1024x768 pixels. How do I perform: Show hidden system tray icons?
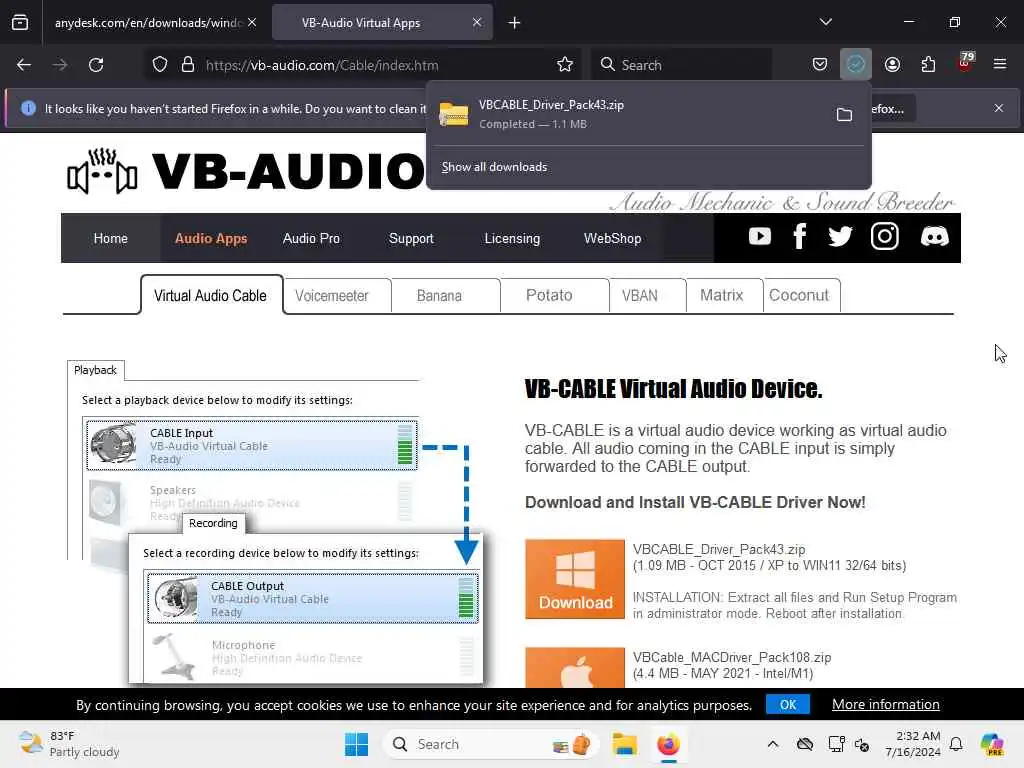coord(773,744)
